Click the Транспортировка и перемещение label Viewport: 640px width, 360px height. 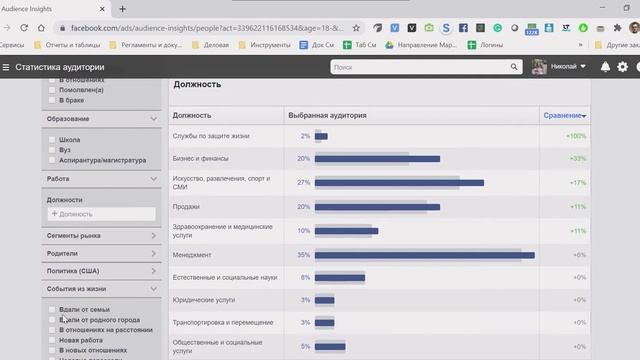click(223, 322)
